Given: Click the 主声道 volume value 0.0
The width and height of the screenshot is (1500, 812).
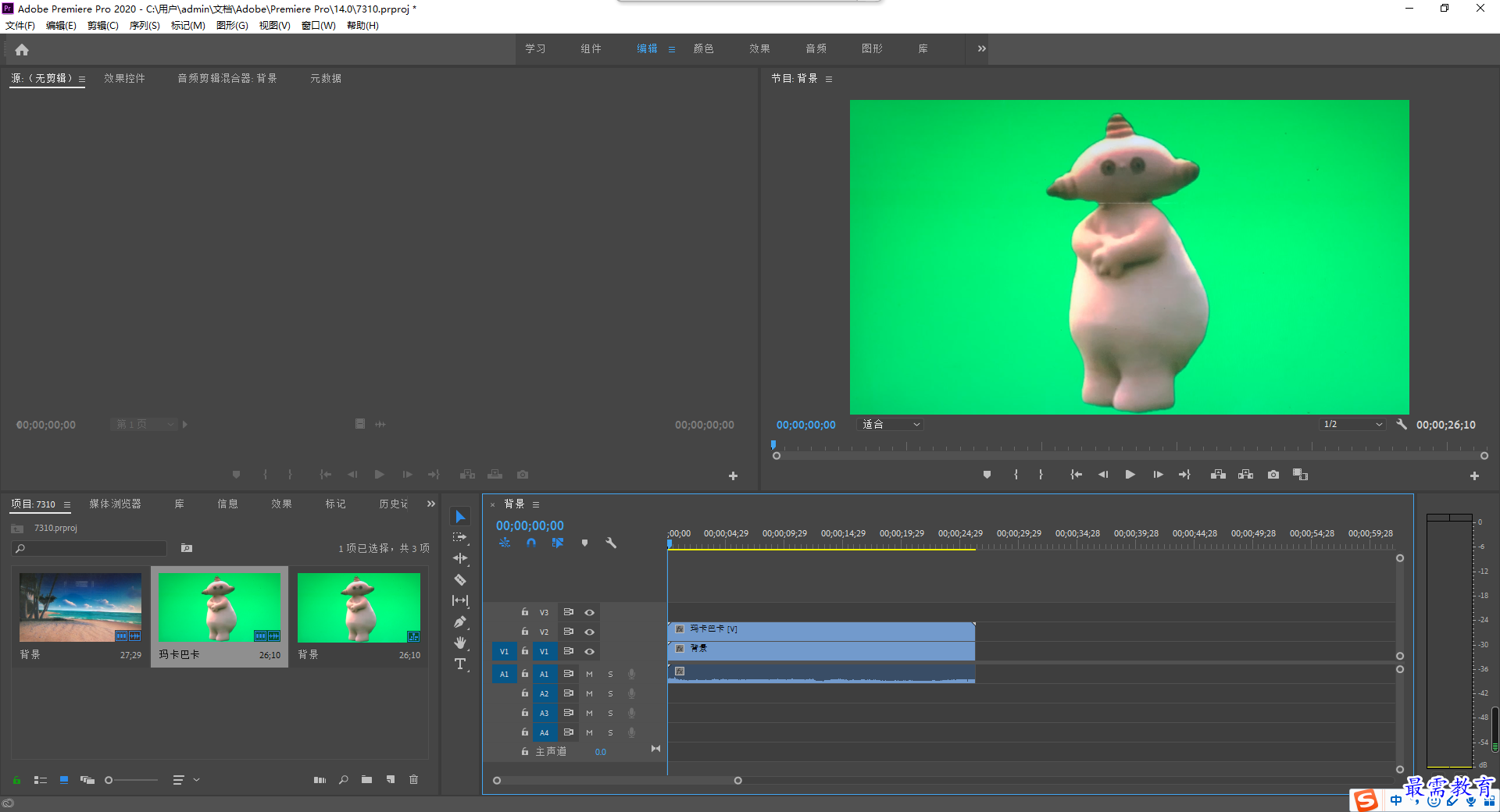Looking at the screenshot, I should coord(600,752).
